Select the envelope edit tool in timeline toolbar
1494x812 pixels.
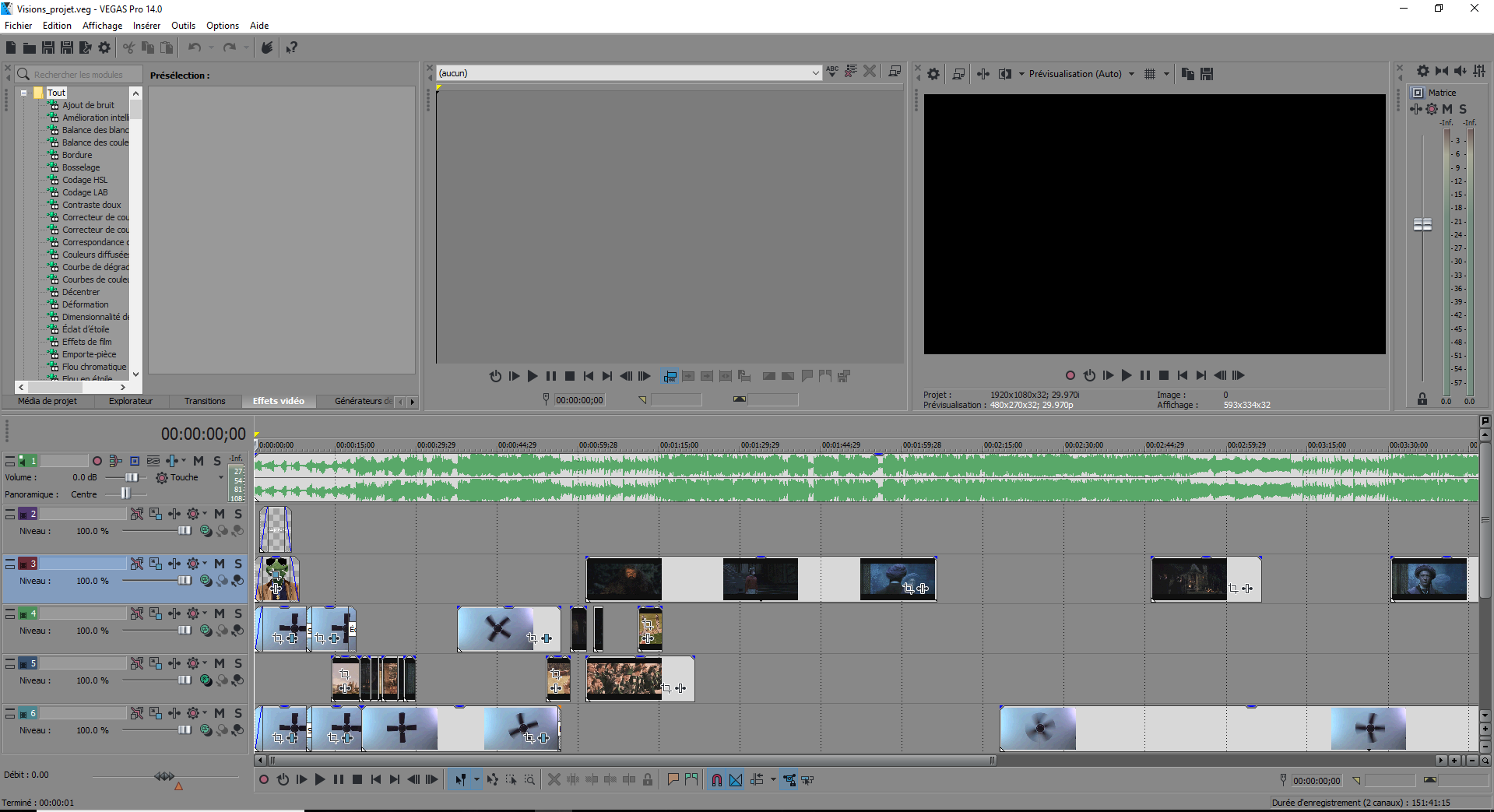point(492,779)
